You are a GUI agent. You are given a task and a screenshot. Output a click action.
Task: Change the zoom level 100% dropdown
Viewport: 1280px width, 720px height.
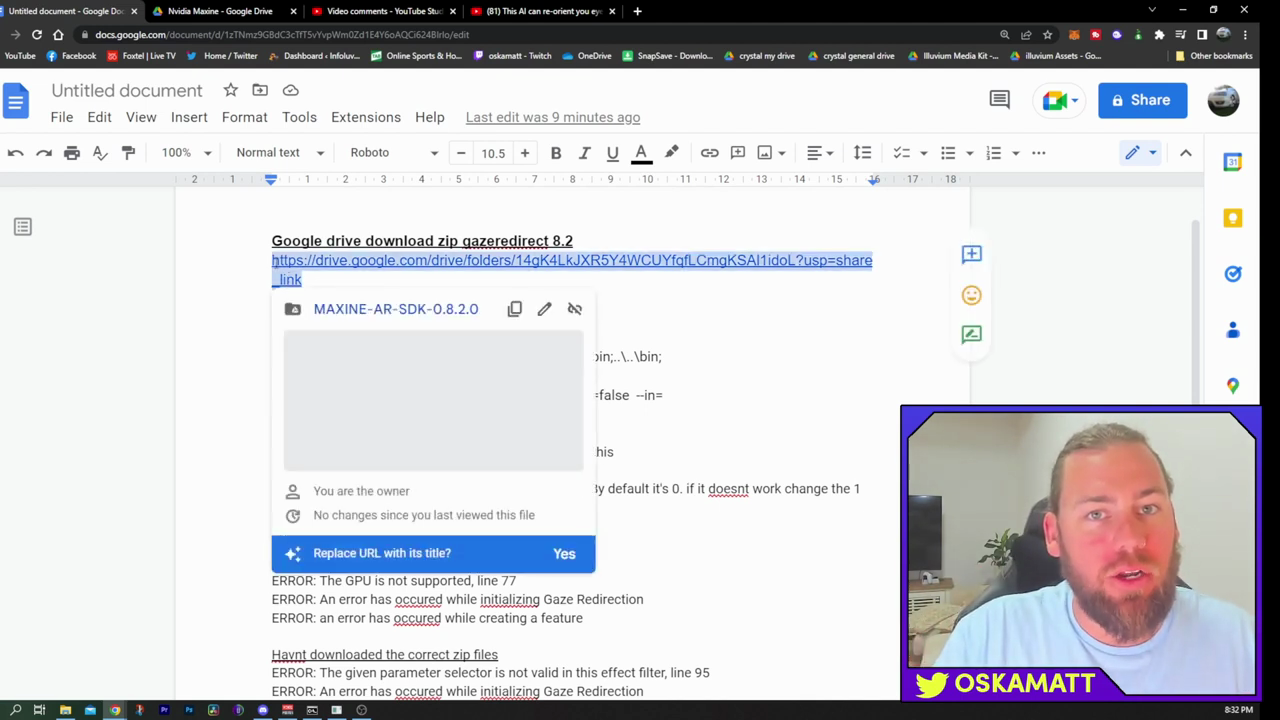pos(186,153)
